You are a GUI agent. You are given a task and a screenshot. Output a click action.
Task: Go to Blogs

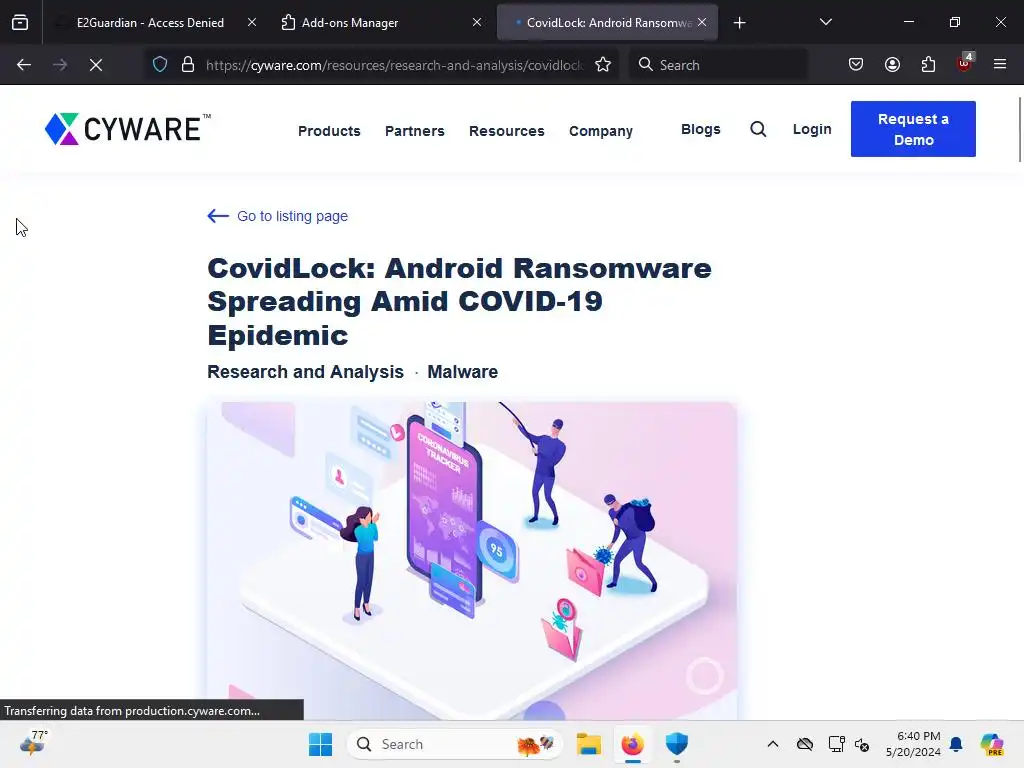pyautogui.click(x=701, y=129)
